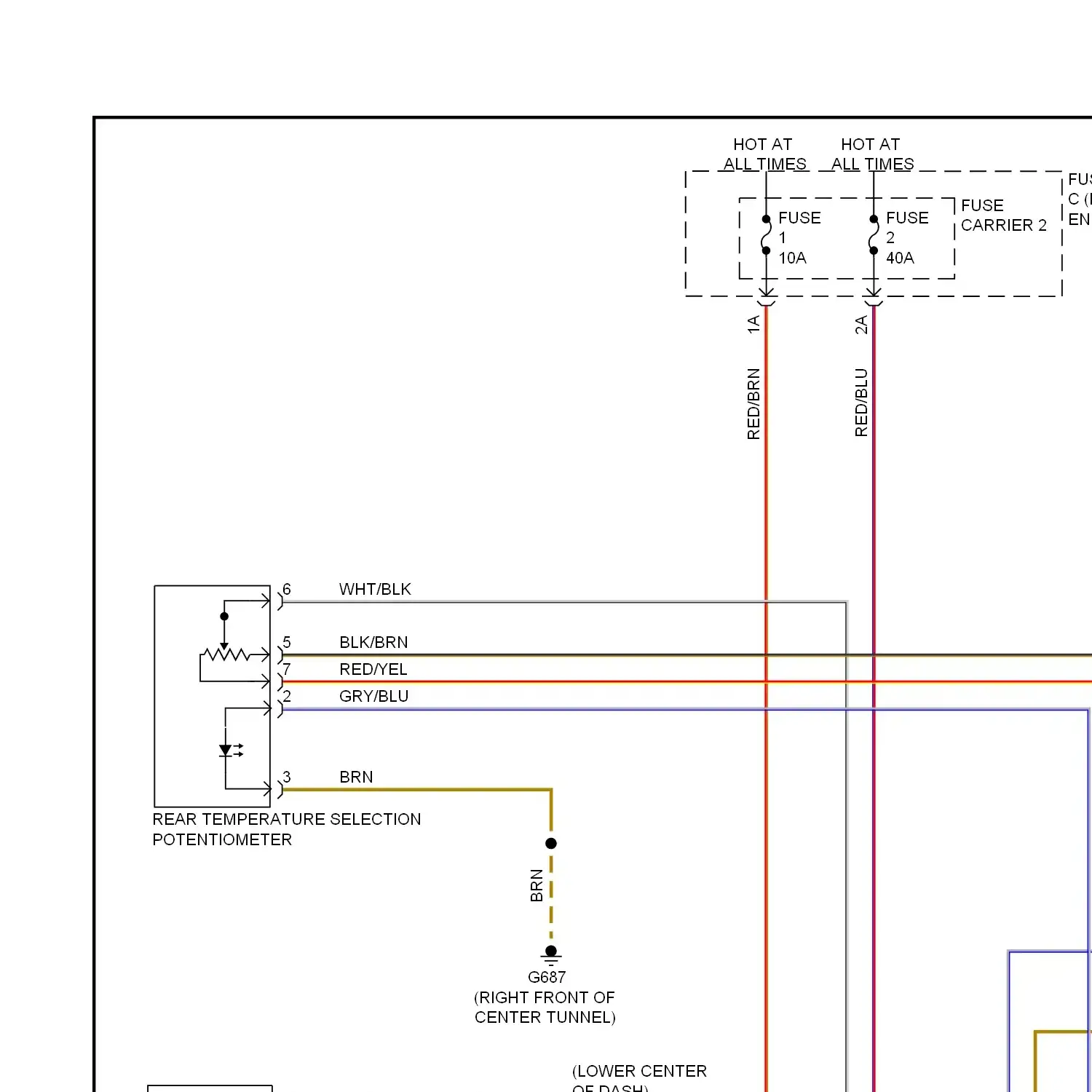Click the 'GRY/BLU' wire label
This screenshot has width=1092, height=1092.
373,696
